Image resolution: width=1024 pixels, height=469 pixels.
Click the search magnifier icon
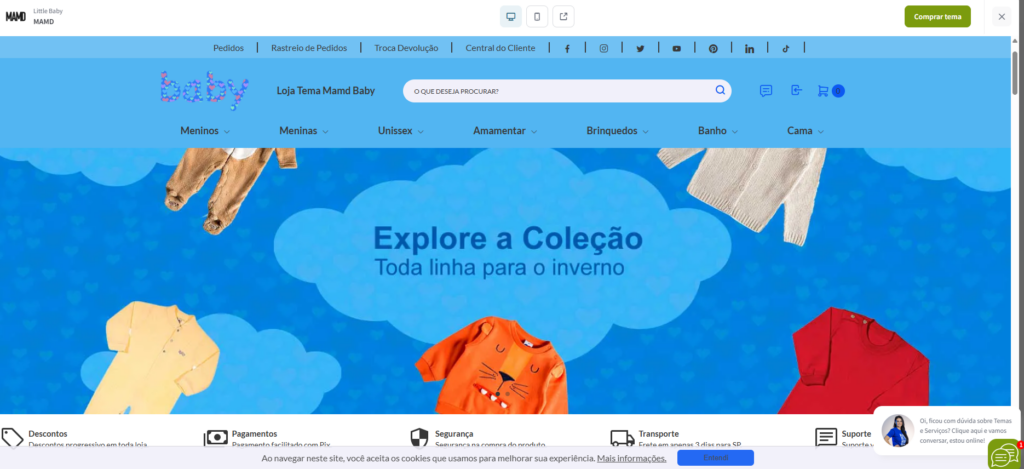[720, 91]
